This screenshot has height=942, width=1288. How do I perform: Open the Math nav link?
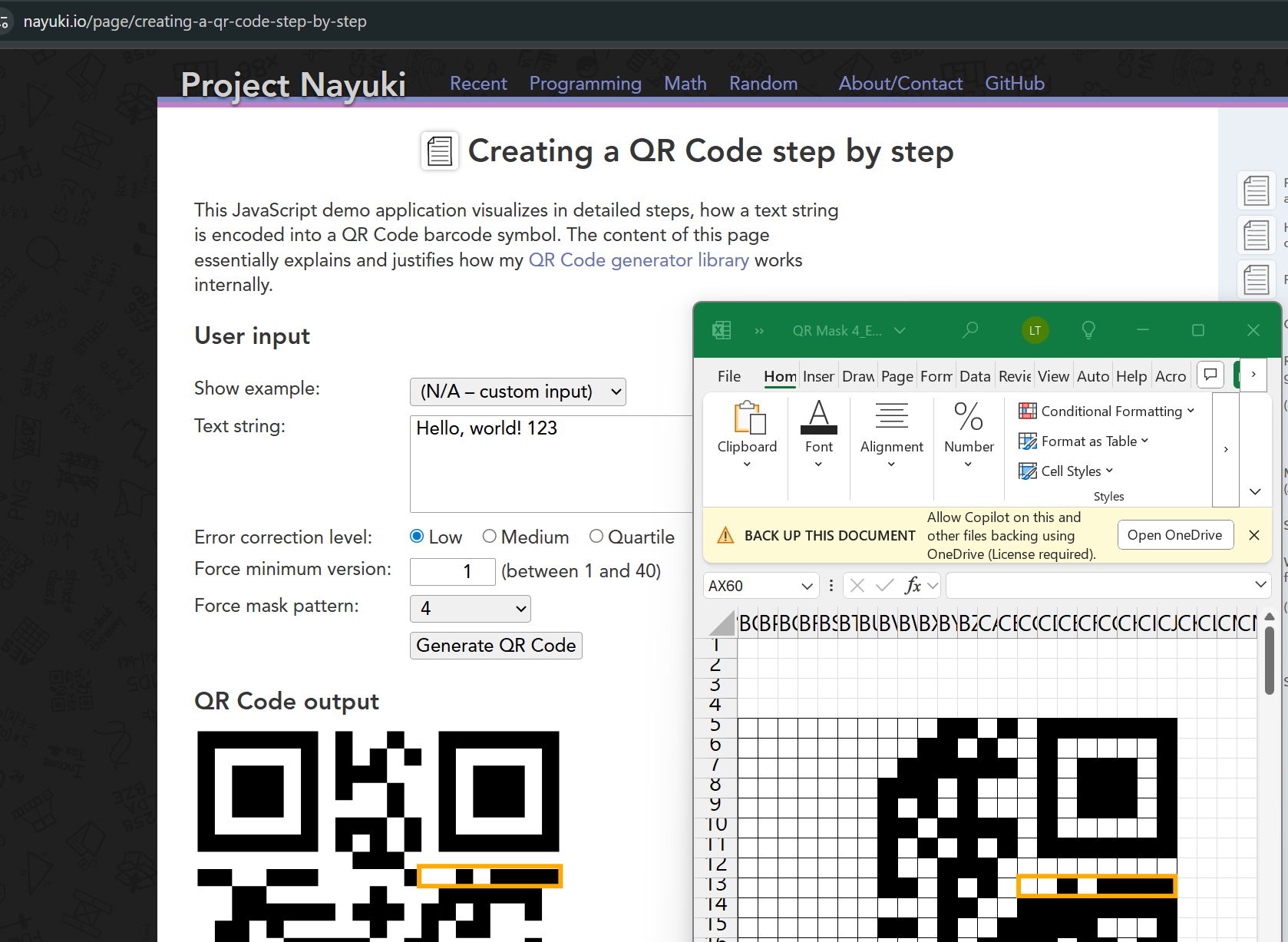click(x=685, y=84)
